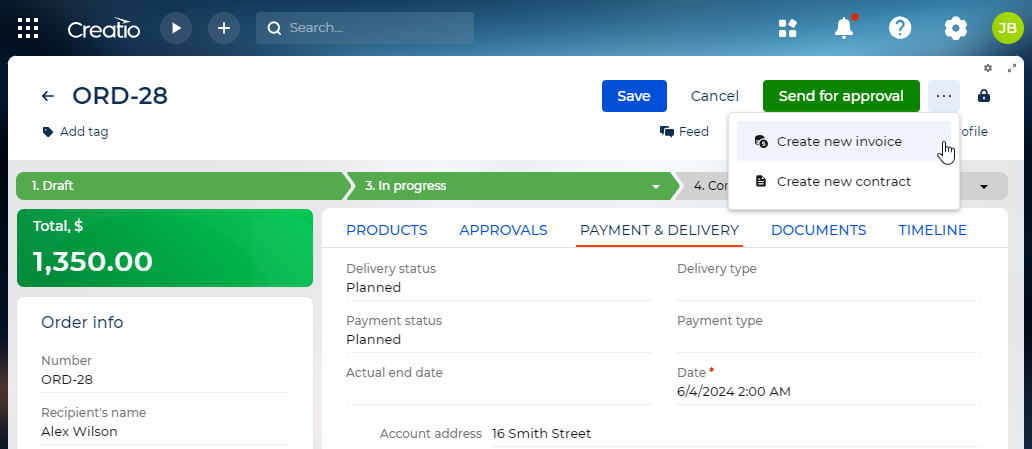Open the marketplace apps icon
The height and width of the screenshot is (449, 1032).
[x=788, y=28]
